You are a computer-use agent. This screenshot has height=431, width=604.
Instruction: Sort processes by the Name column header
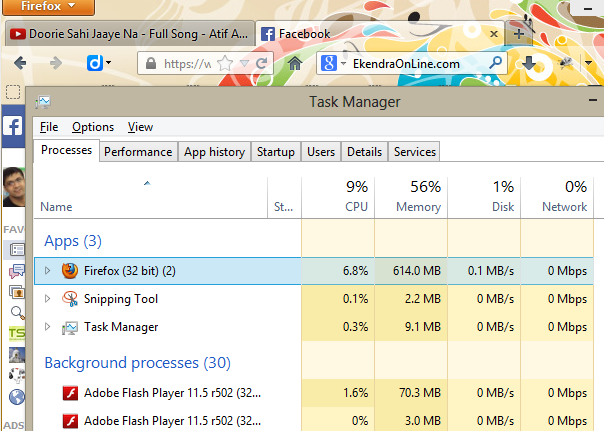(151, 198)
